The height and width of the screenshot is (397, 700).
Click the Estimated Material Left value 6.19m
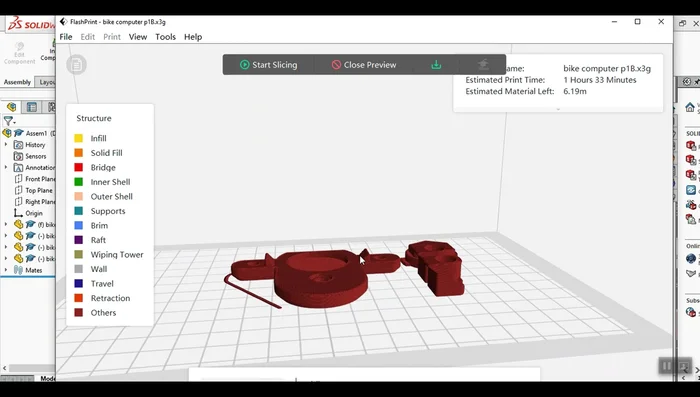[575, 91]
